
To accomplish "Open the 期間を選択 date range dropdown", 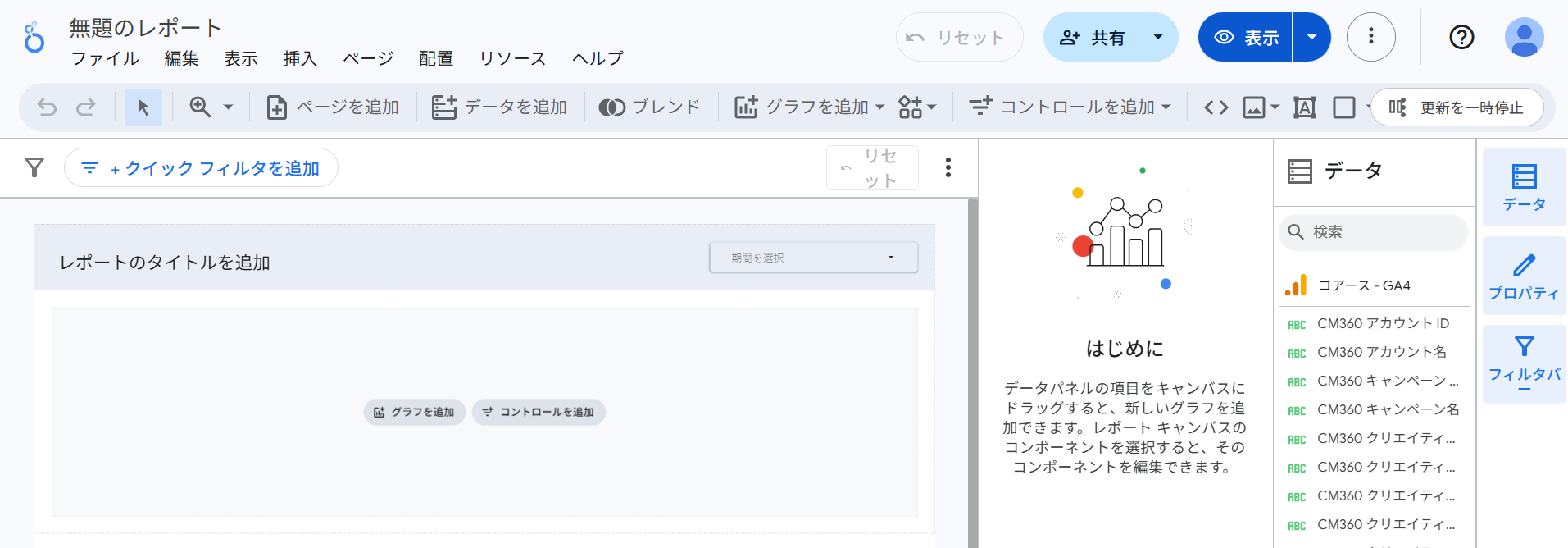I will [x=812, y=258].
